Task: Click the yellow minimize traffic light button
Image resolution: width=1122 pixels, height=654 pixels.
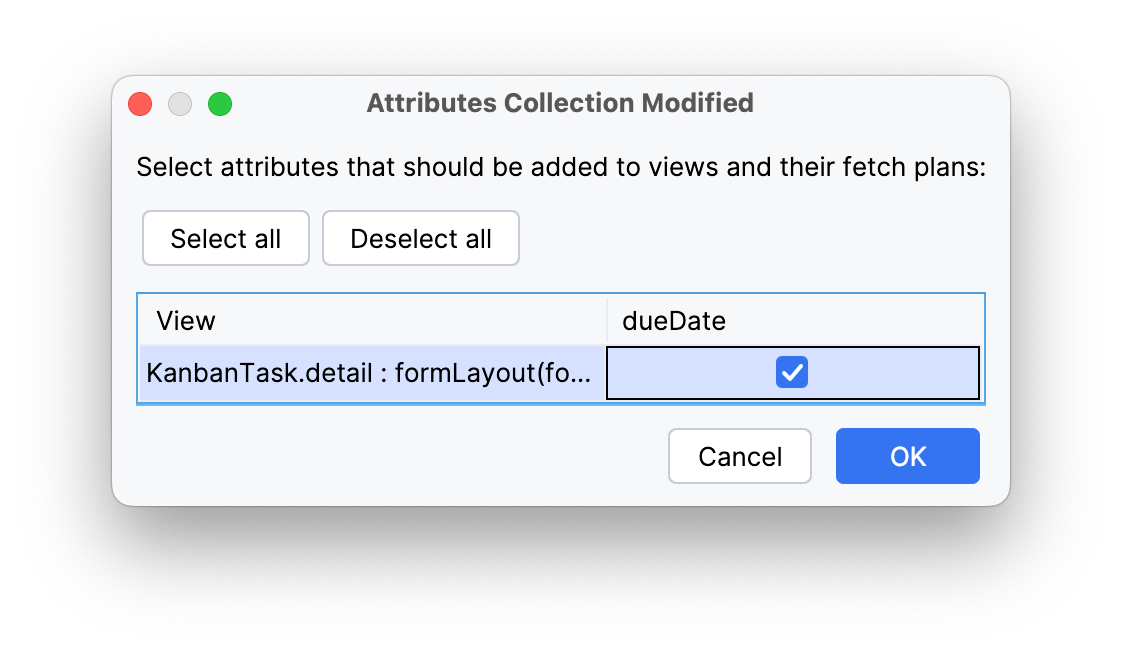Action: point(179,103)
